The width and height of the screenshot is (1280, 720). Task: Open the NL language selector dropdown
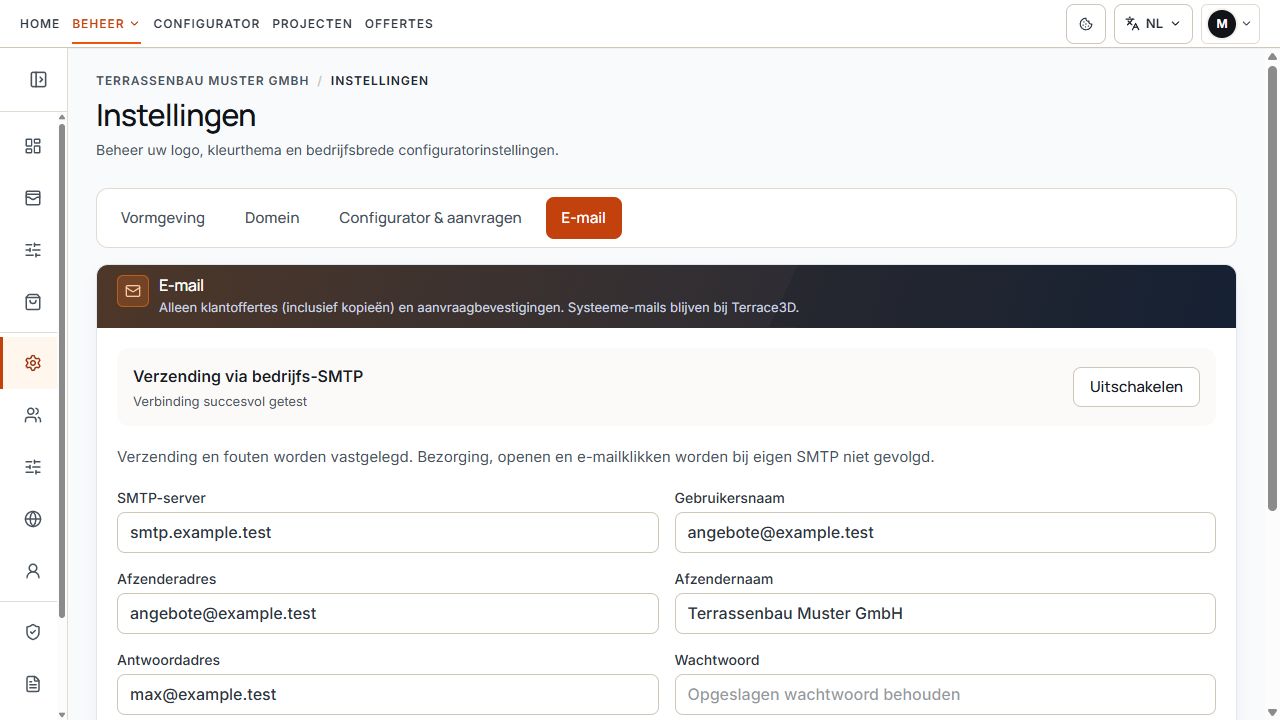(1153, 24)
